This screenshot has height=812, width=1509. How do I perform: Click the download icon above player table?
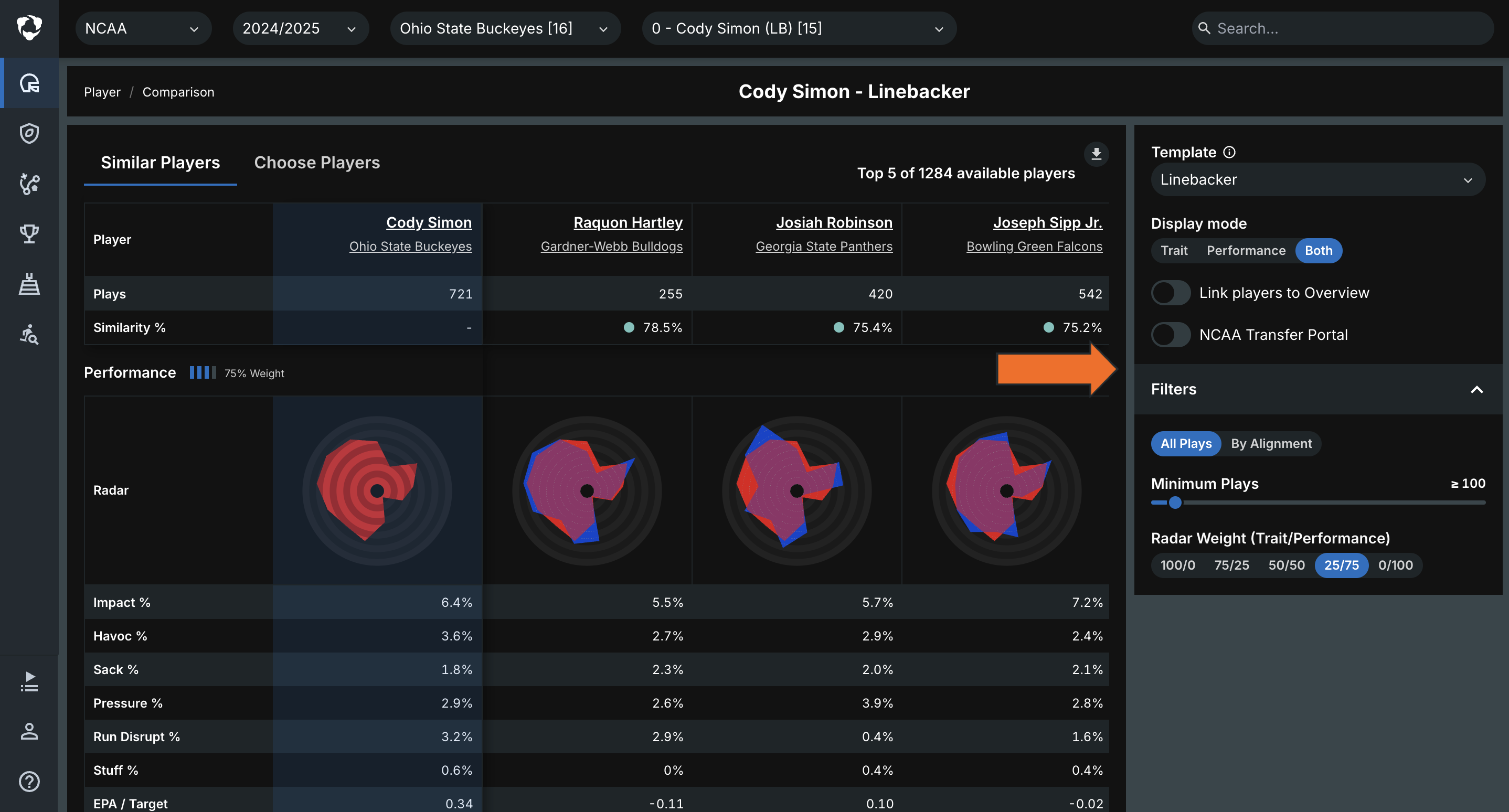tap(1096, 154)
